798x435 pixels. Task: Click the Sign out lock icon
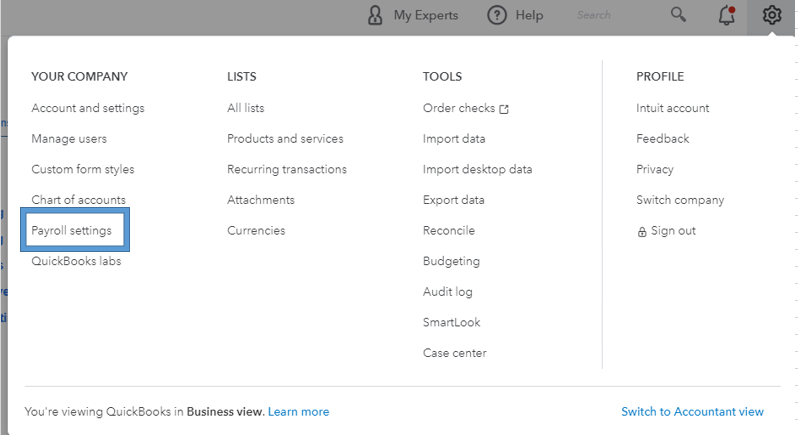(642, 231)
